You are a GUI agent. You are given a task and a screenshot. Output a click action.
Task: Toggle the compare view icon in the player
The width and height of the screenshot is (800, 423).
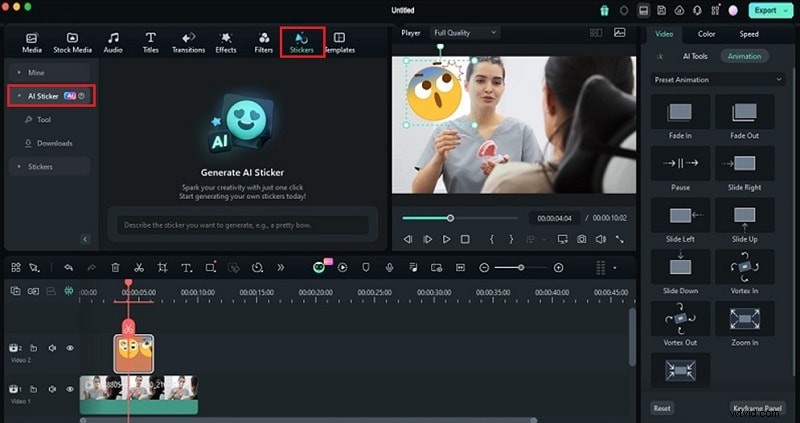595,33
